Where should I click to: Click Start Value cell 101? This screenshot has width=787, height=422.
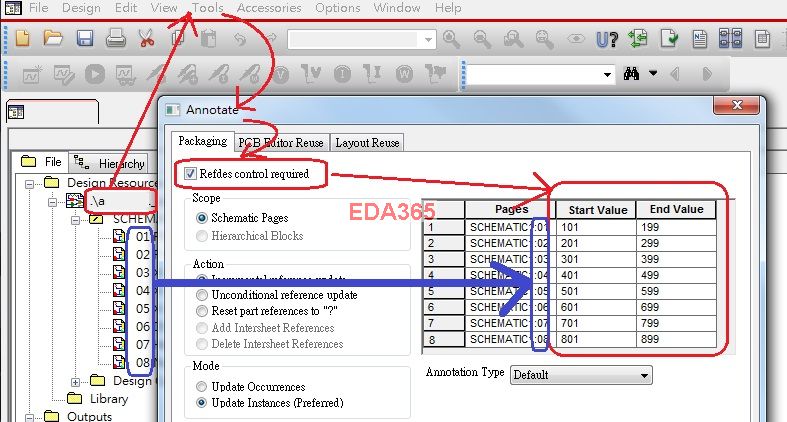(596, 227)
